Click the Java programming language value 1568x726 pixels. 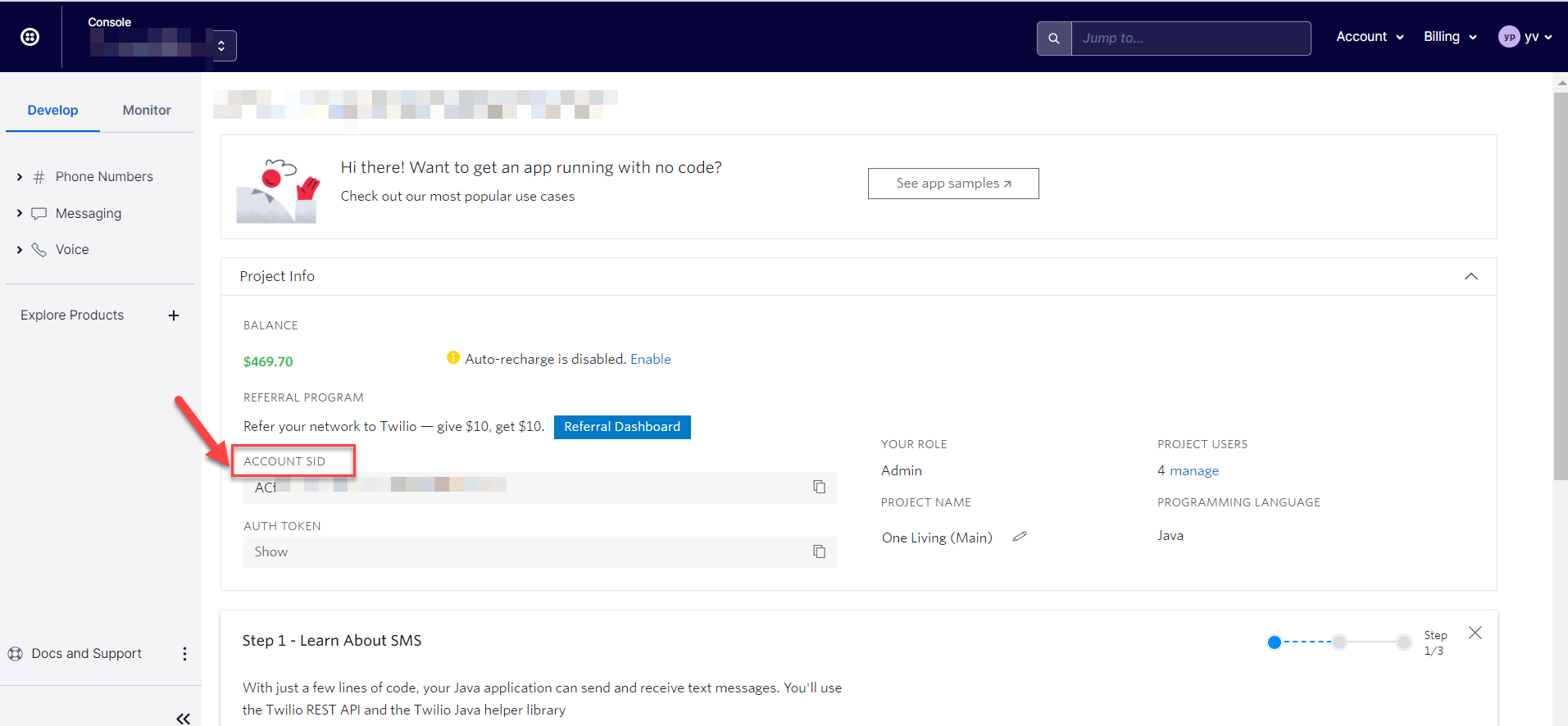tap(1170, 536)
